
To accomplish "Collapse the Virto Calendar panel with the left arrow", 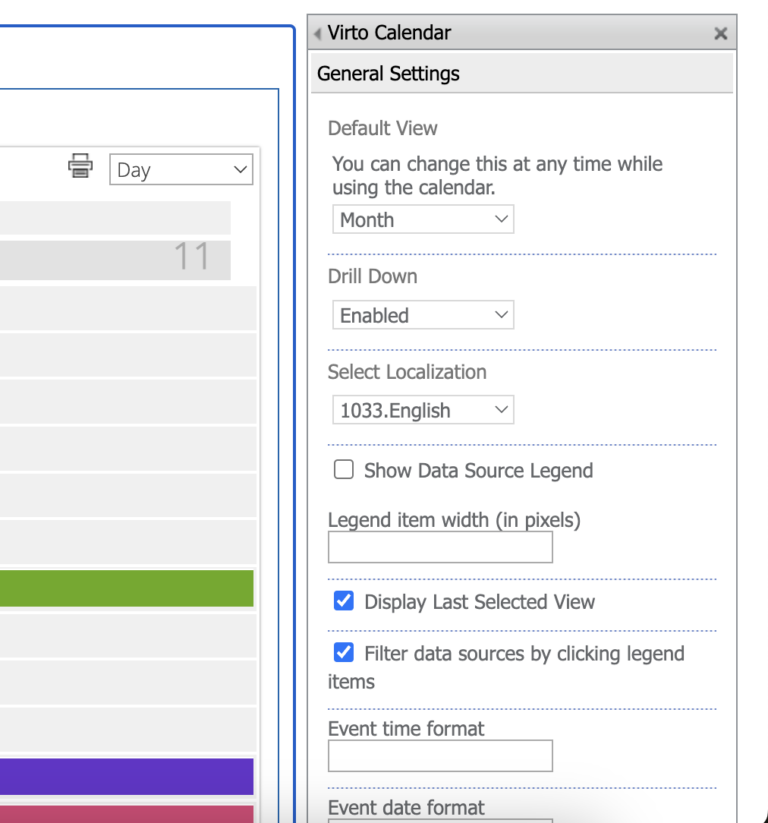I will (x=314, y=32).
